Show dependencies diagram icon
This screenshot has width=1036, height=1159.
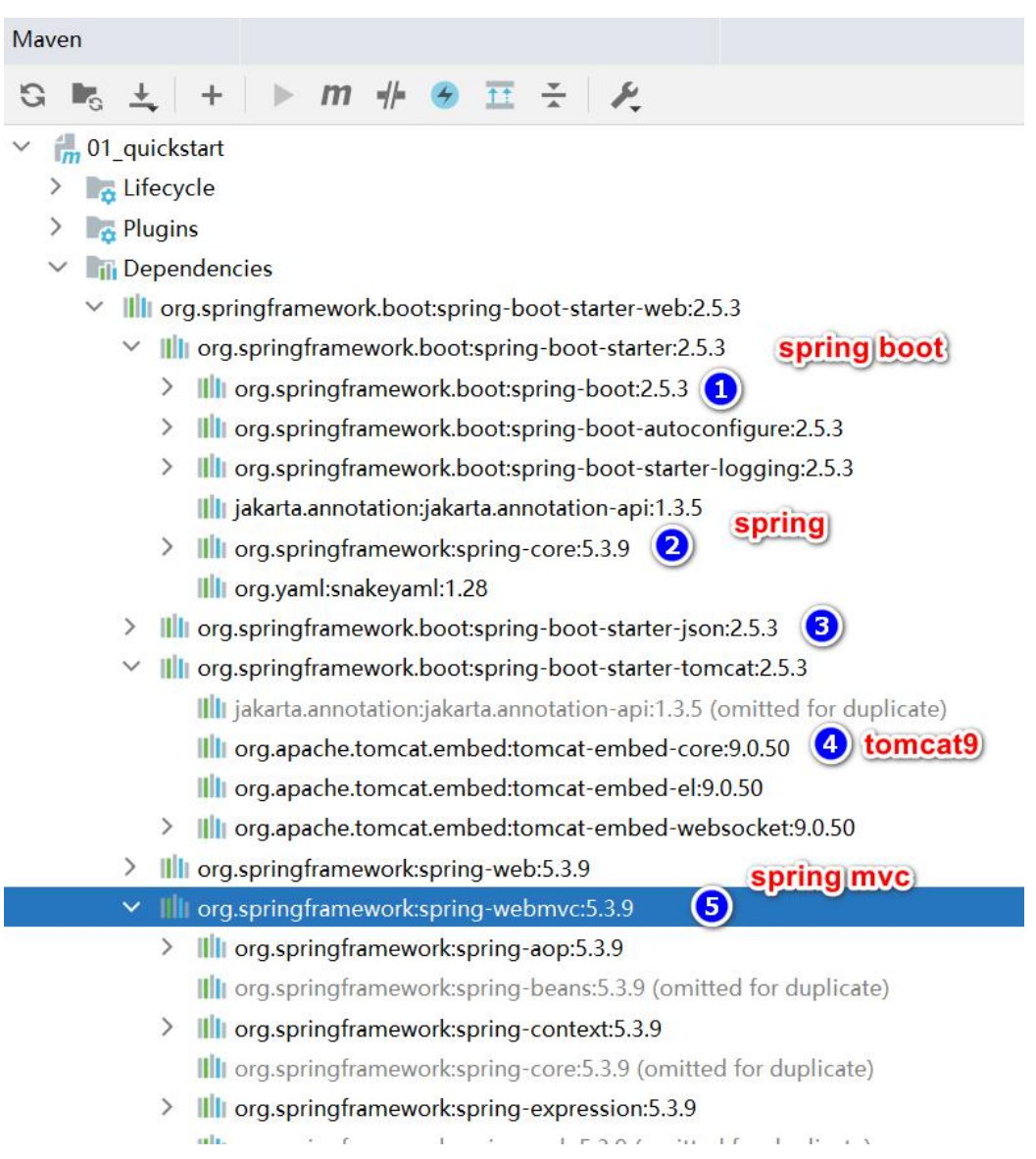point(500,95)
